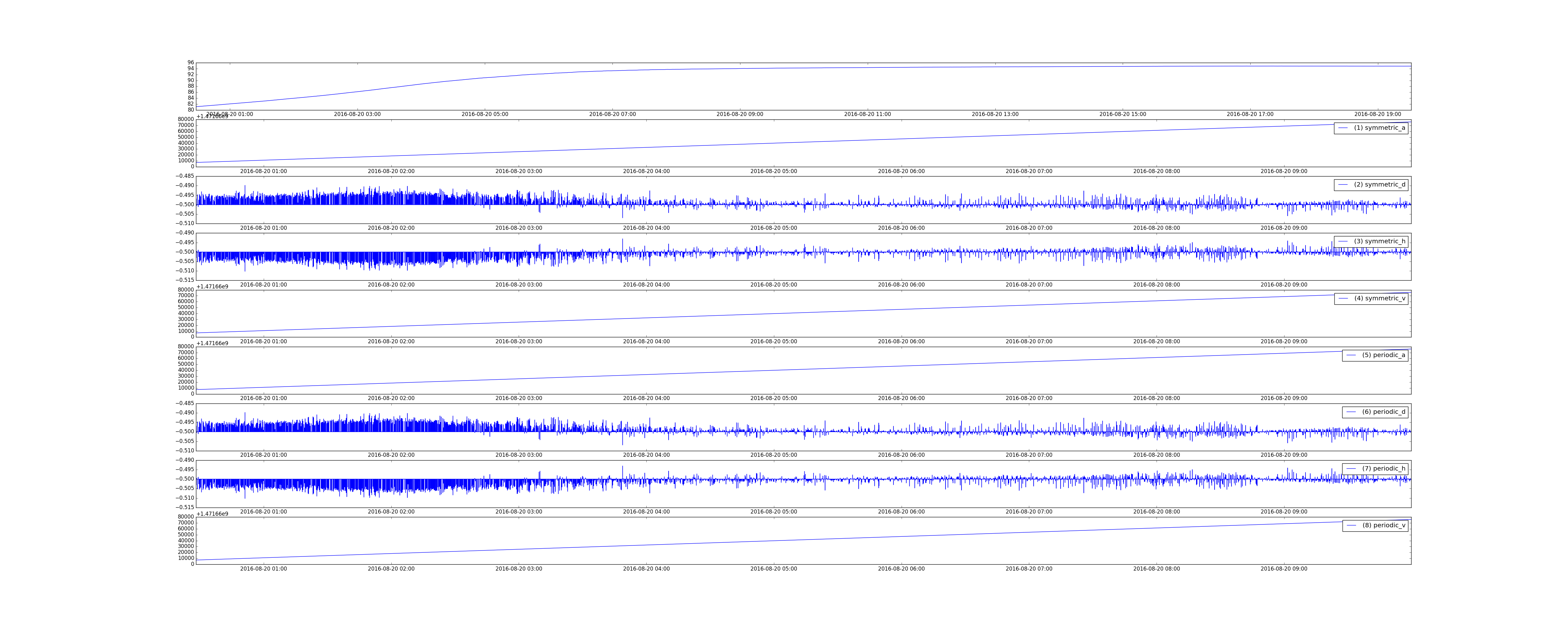Click the 2016-08-20 09:00 tick below periodic_v plot
1568x627 pixels.
(x=1284, y=569)
